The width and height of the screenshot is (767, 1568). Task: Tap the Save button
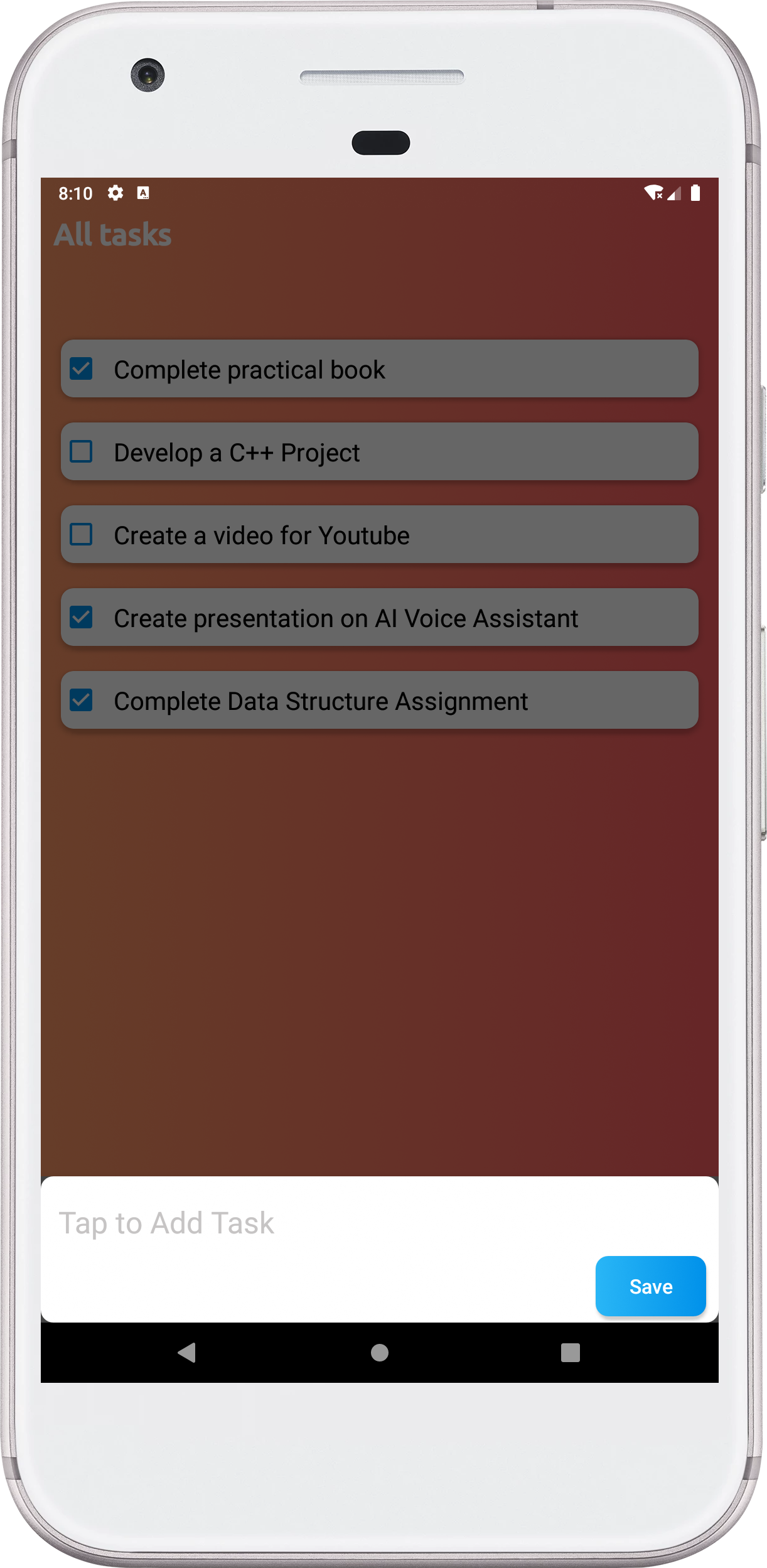pyautogui.click(x=650, y=1286)
